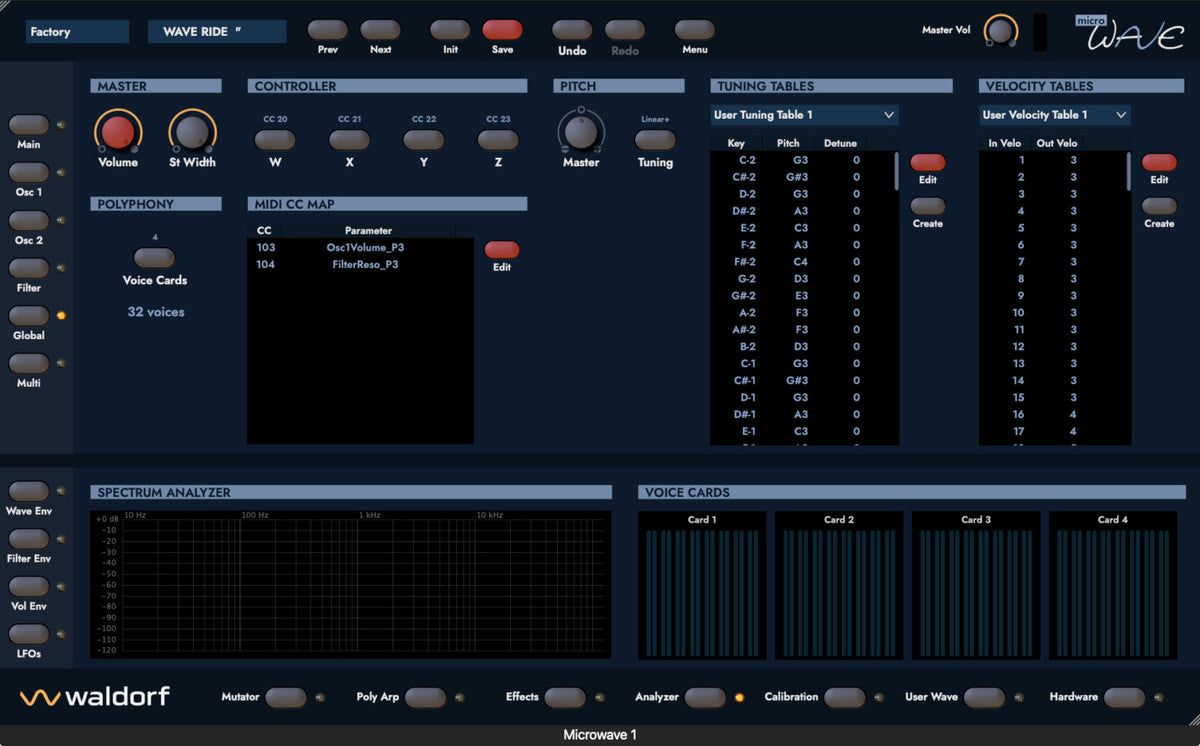The width and height of the screenshot is (1200, 746).
Task: Click the master Volume knob
Action: [x=118, y=131]
